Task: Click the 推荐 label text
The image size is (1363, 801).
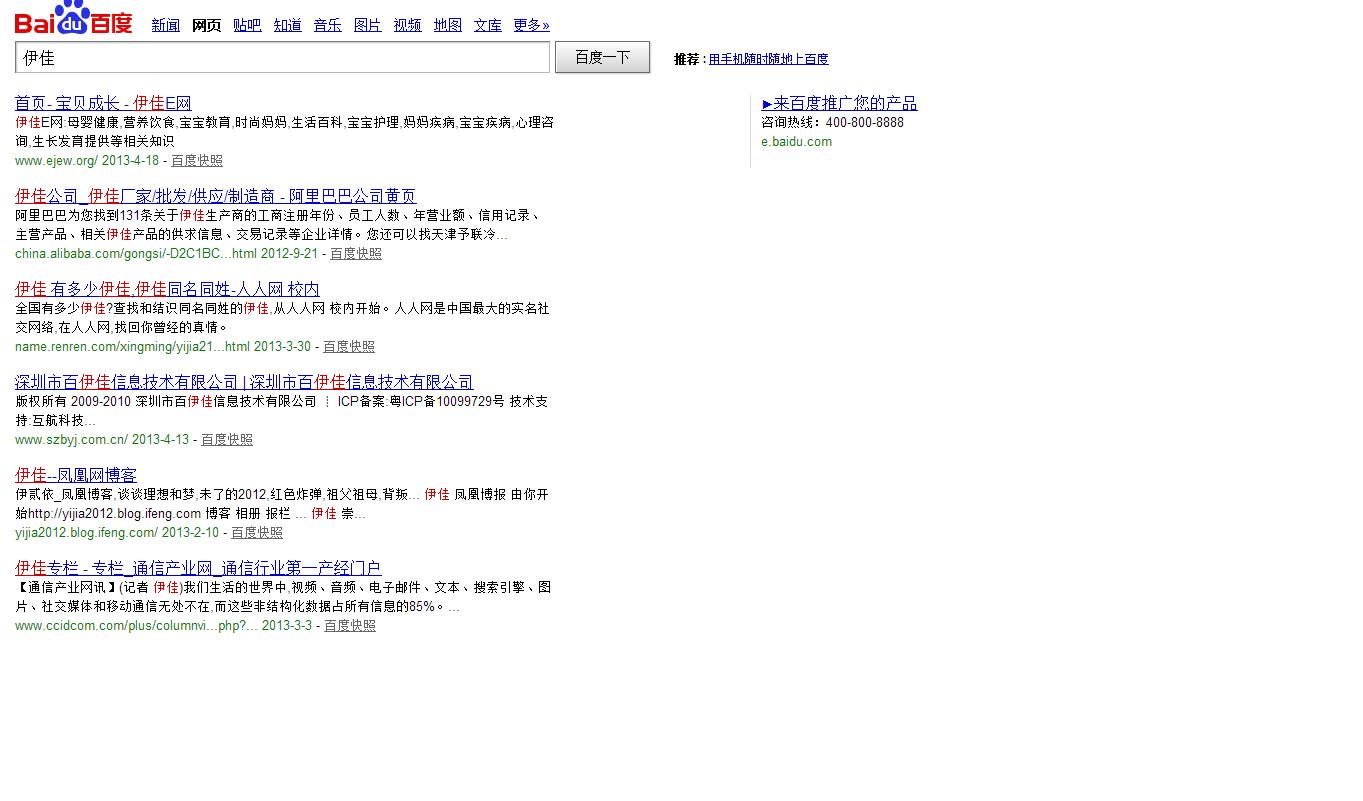Action: [689, 59]
